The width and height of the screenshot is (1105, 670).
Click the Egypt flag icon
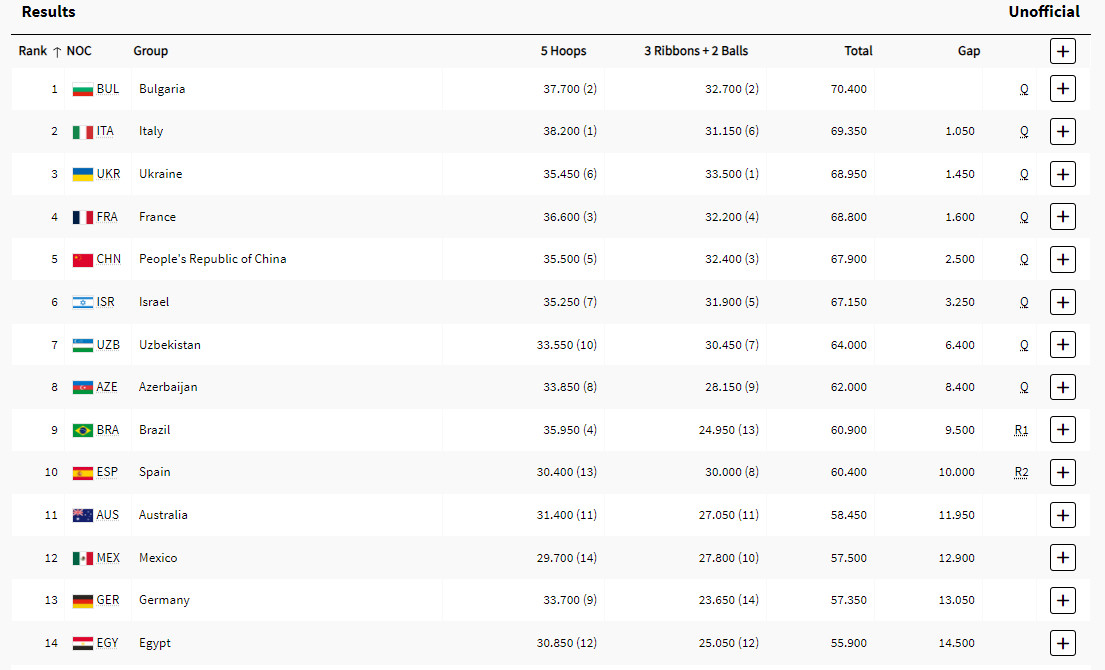82,643
